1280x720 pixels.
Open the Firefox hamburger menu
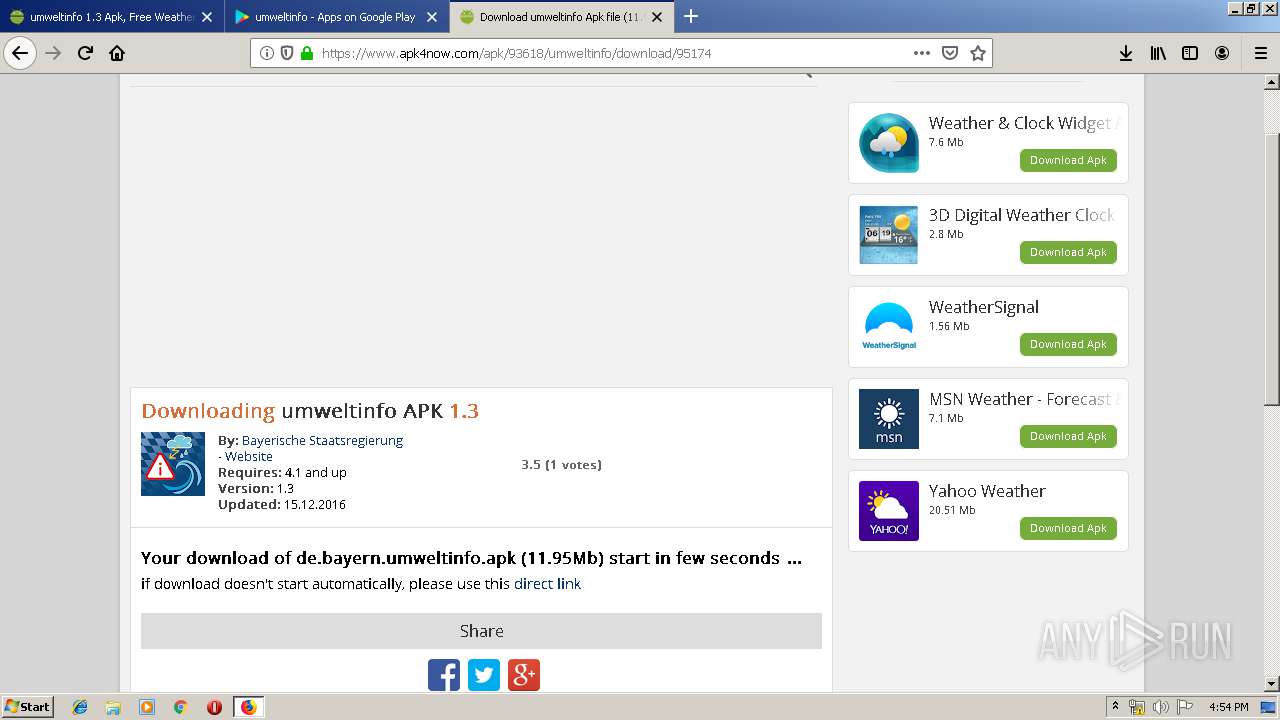[1260, 53]
